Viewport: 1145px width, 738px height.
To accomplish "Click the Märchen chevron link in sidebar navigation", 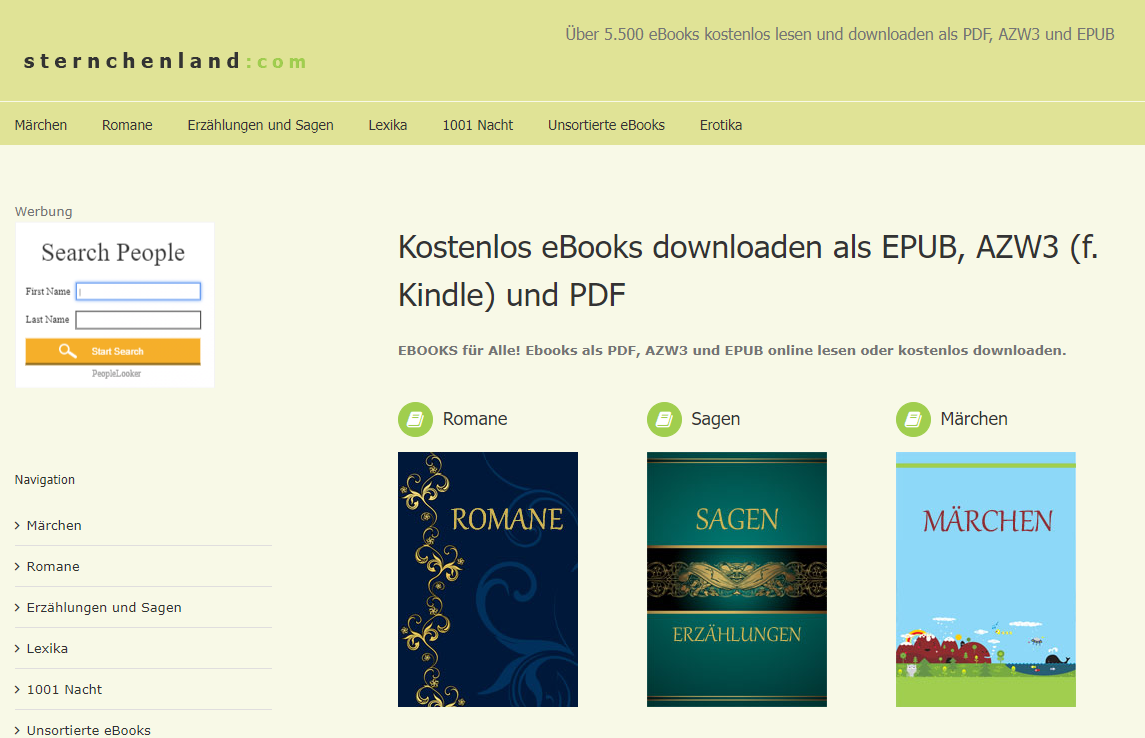I will coord(54,525).
